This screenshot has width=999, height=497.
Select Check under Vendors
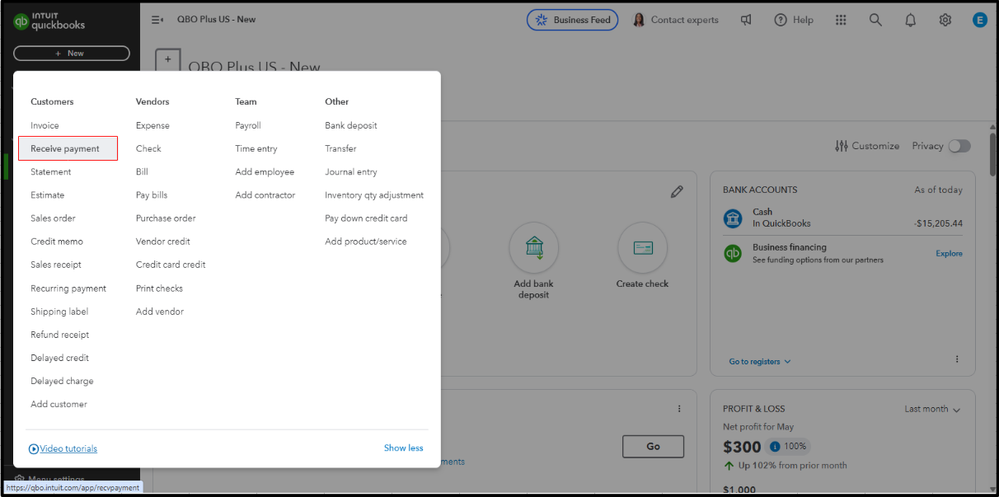coord(148,148)
